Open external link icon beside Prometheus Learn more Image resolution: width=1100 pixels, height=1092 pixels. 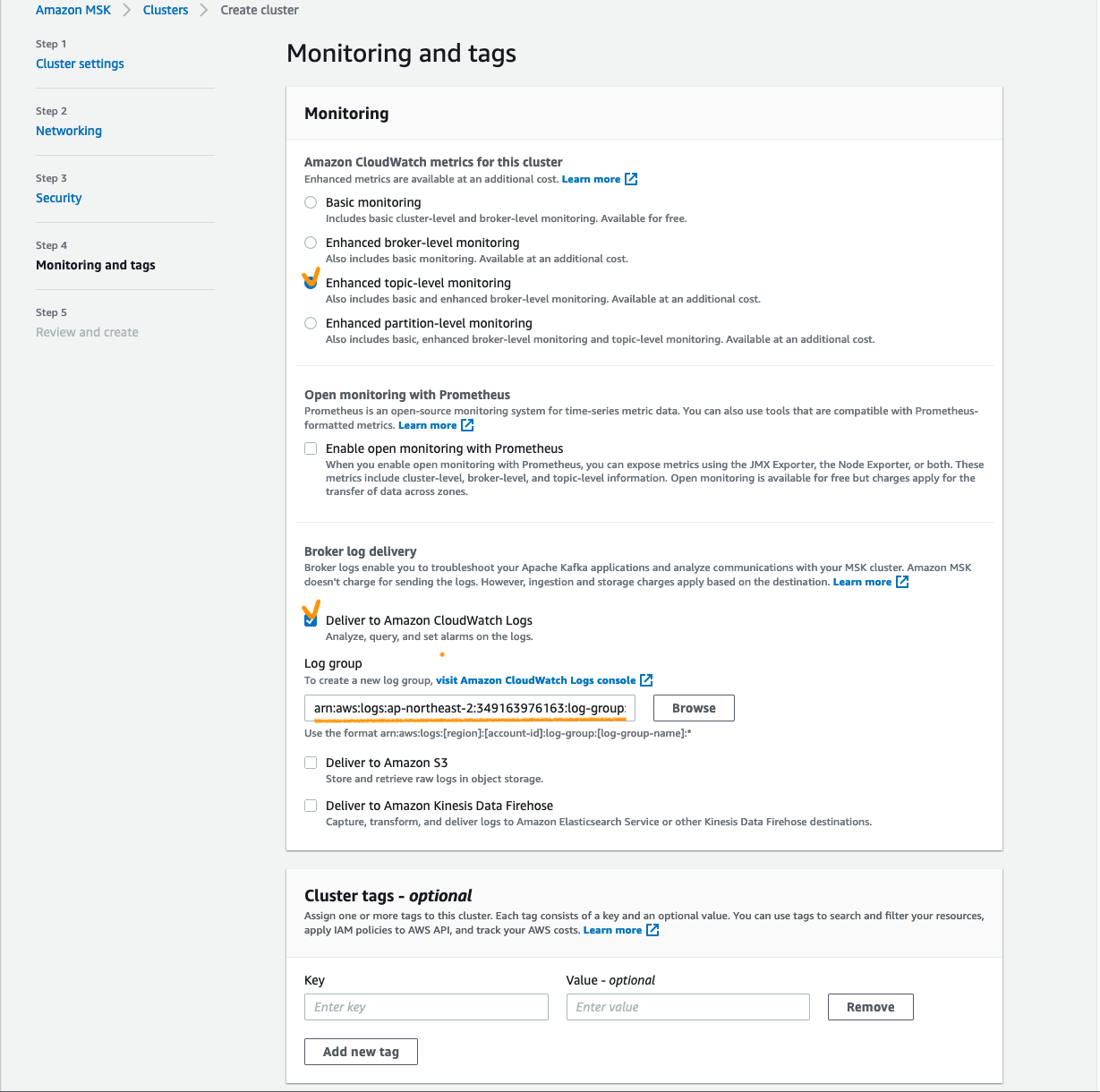[x=467, y=425]
